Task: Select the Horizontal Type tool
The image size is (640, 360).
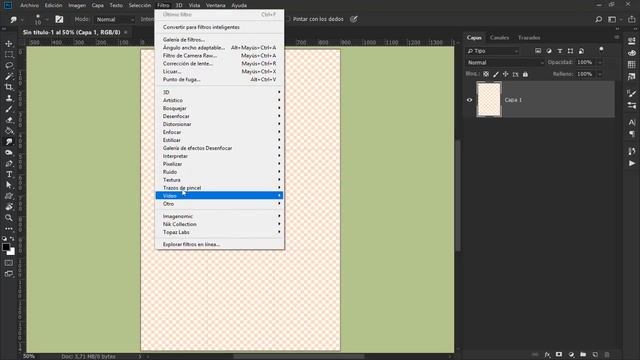Action: click(9, 174)
